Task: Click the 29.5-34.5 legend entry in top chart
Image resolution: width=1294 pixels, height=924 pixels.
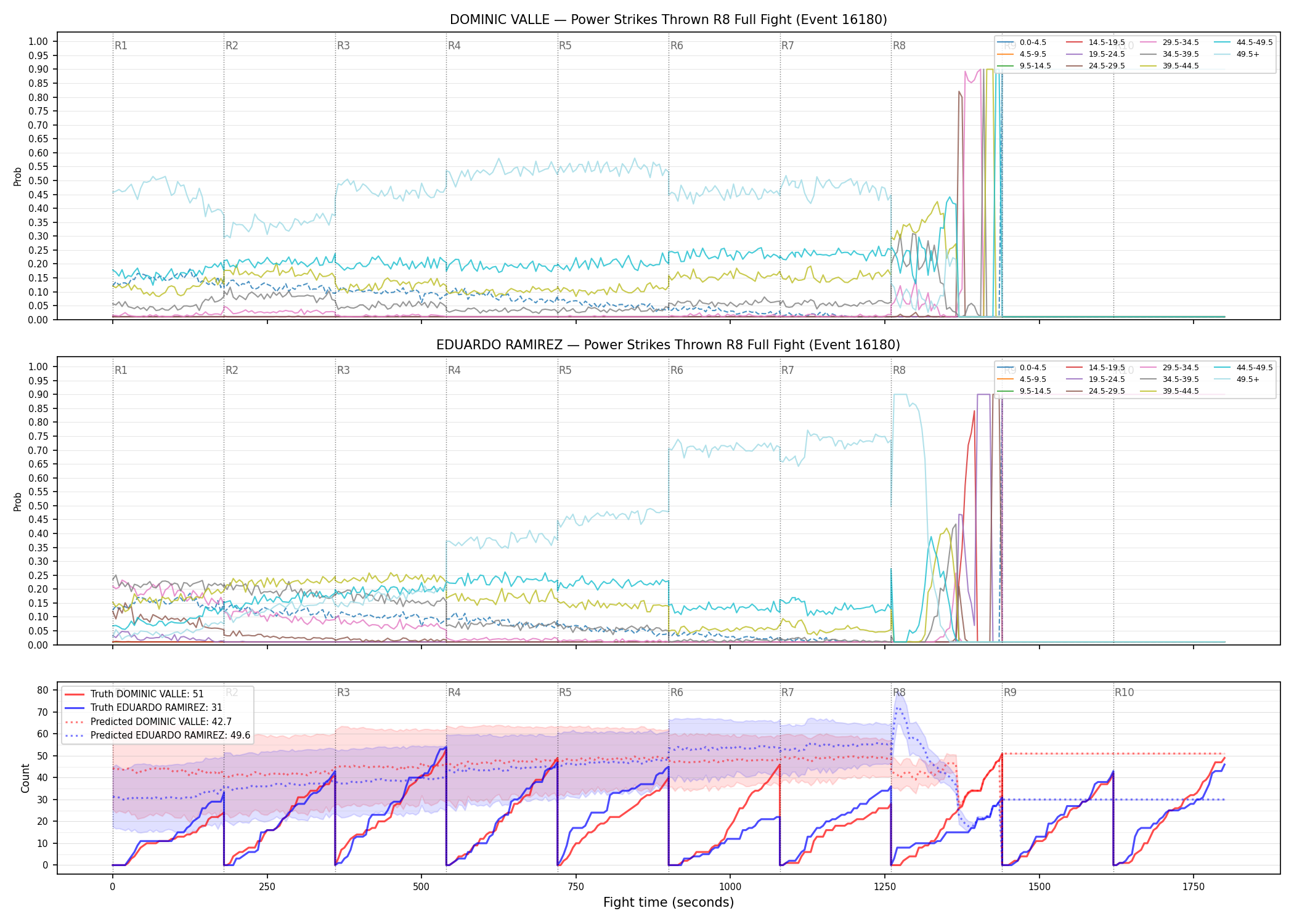Action: (1170, 43)
